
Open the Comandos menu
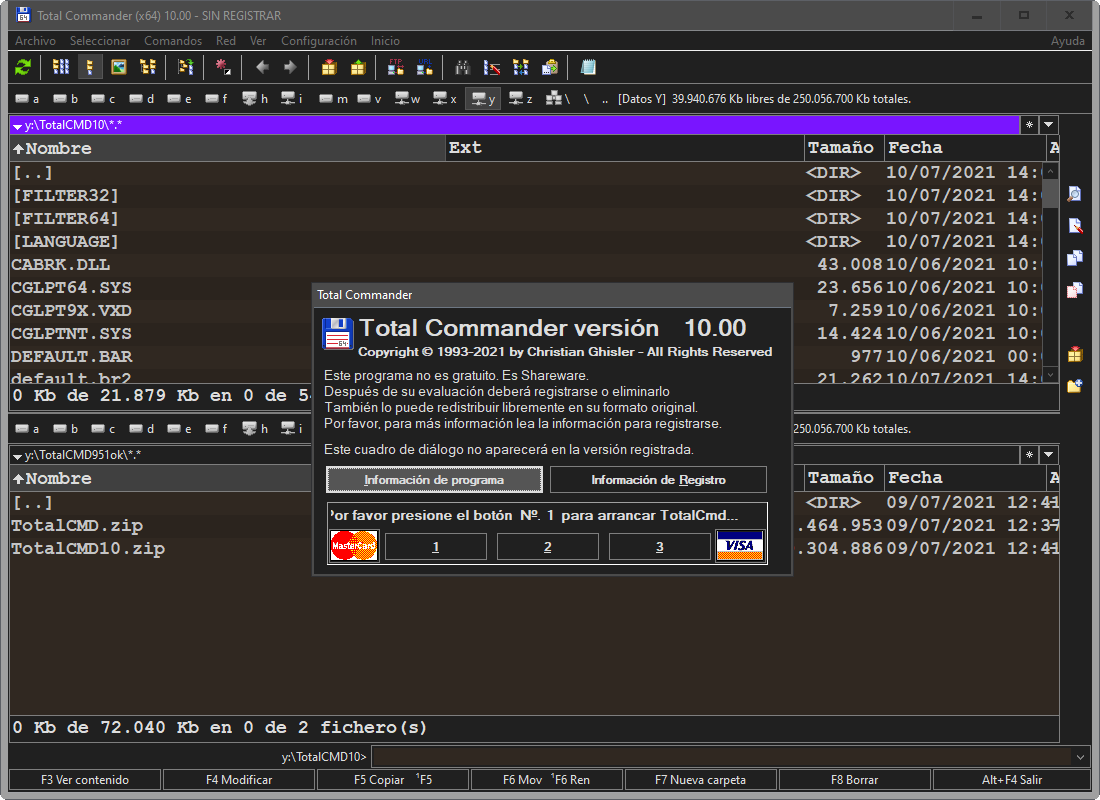pos(173,41)
